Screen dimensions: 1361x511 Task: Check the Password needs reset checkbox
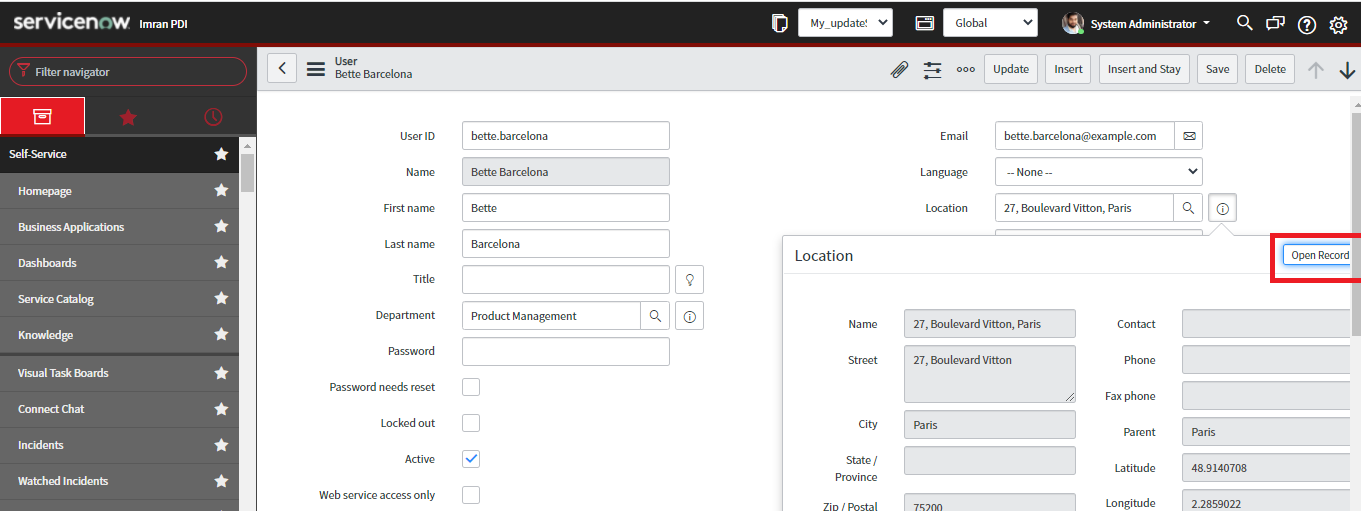pos(471,387)
